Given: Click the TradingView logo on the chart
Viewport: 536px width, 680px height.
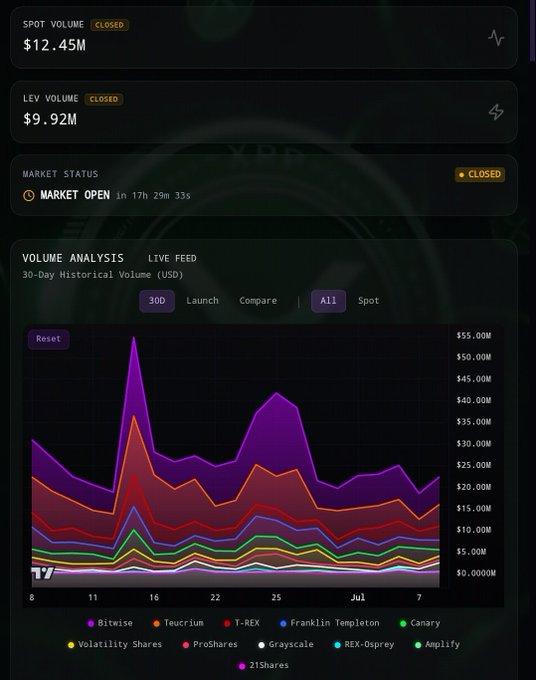Looking at the screenshot, I should coord(43,573).
